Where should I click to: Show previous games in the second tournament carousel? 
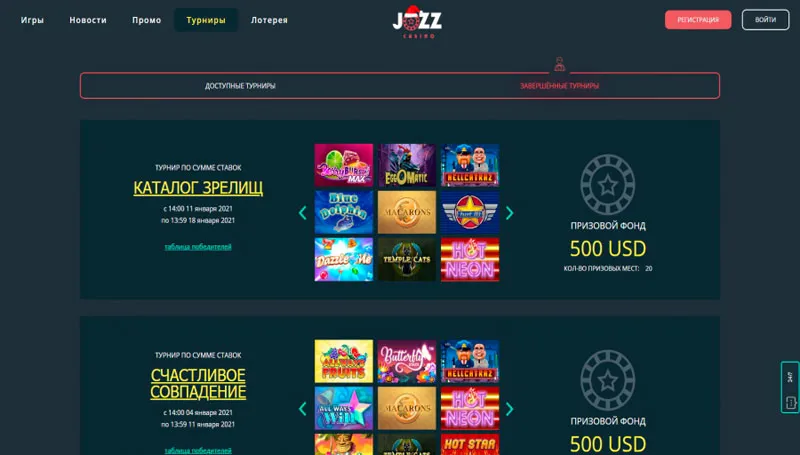303,409
